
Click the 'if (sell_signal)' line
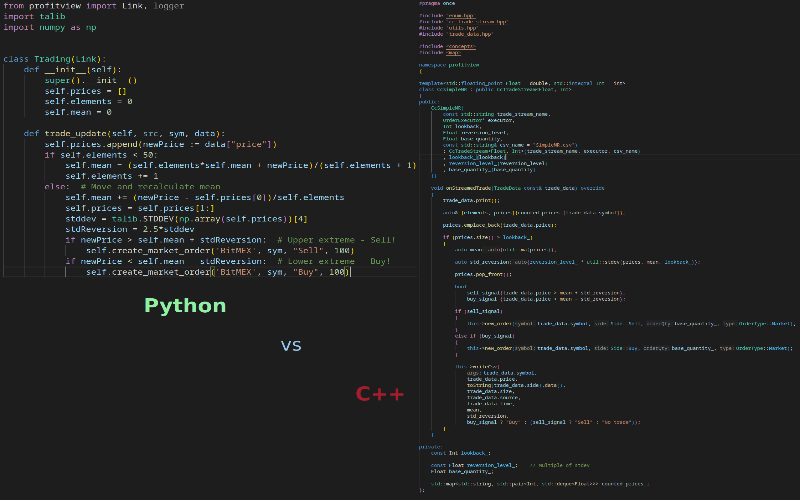point(479,311)
